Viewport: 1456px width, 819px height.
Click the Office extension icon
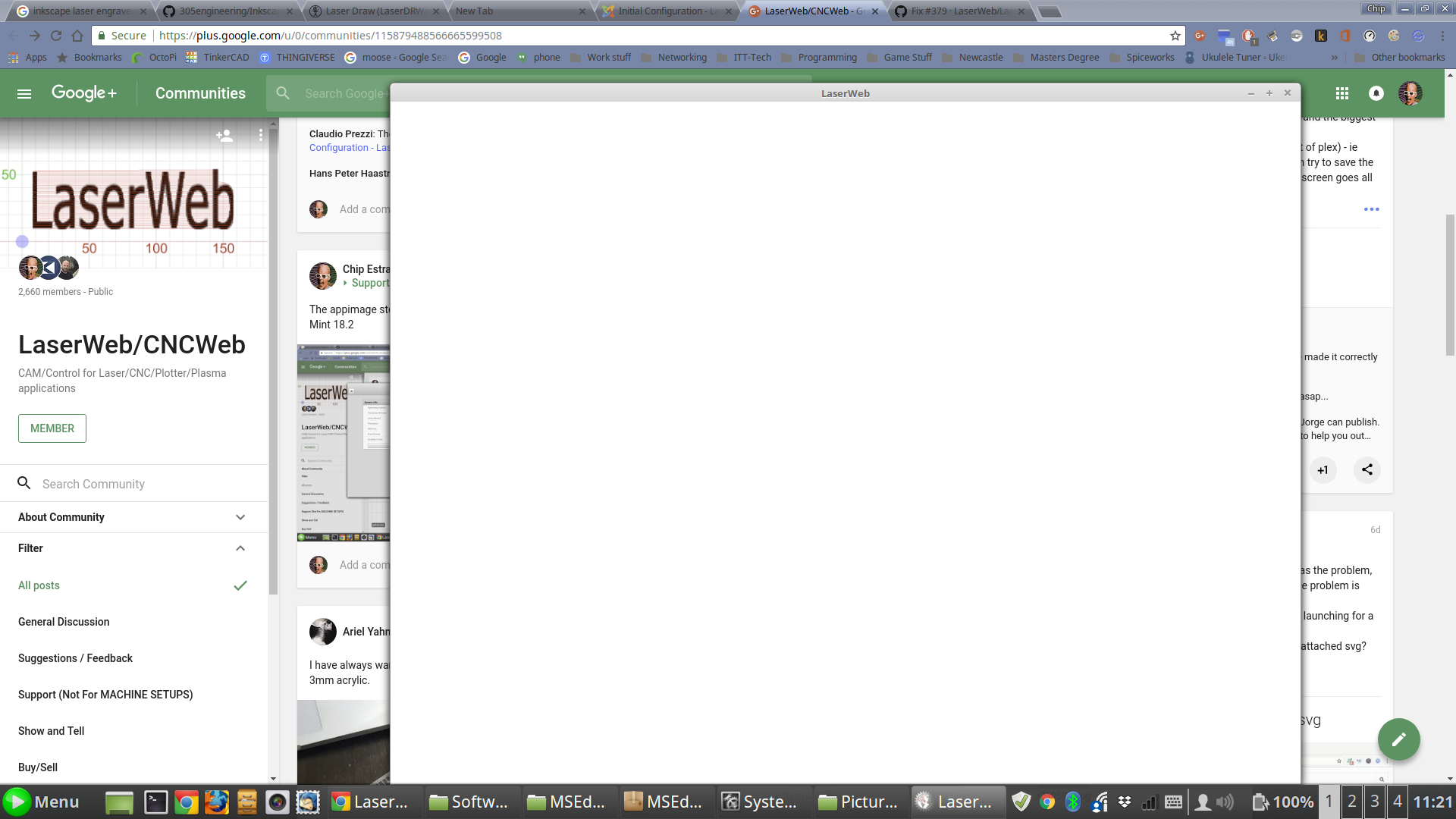pyautogui.click(x=1345, y=36)
